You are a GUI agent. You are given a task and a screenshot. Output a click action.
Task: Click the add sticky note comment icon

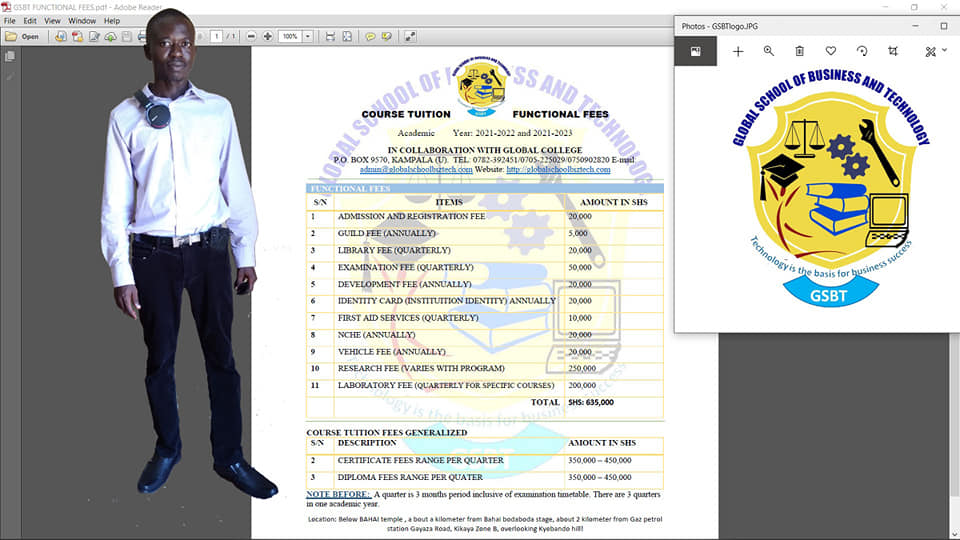click(x=370, y=37)
